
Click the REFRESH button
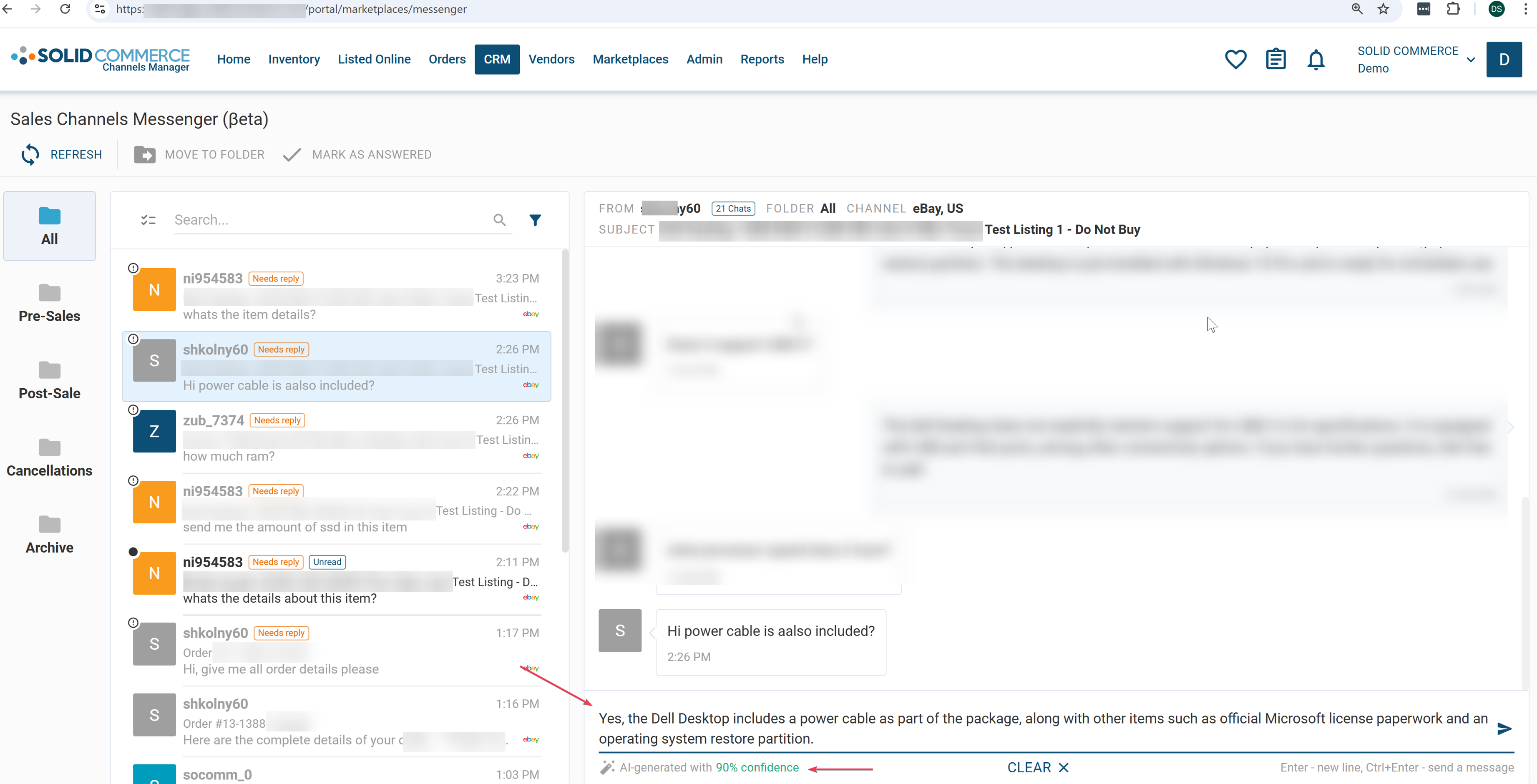coord(61,155)
